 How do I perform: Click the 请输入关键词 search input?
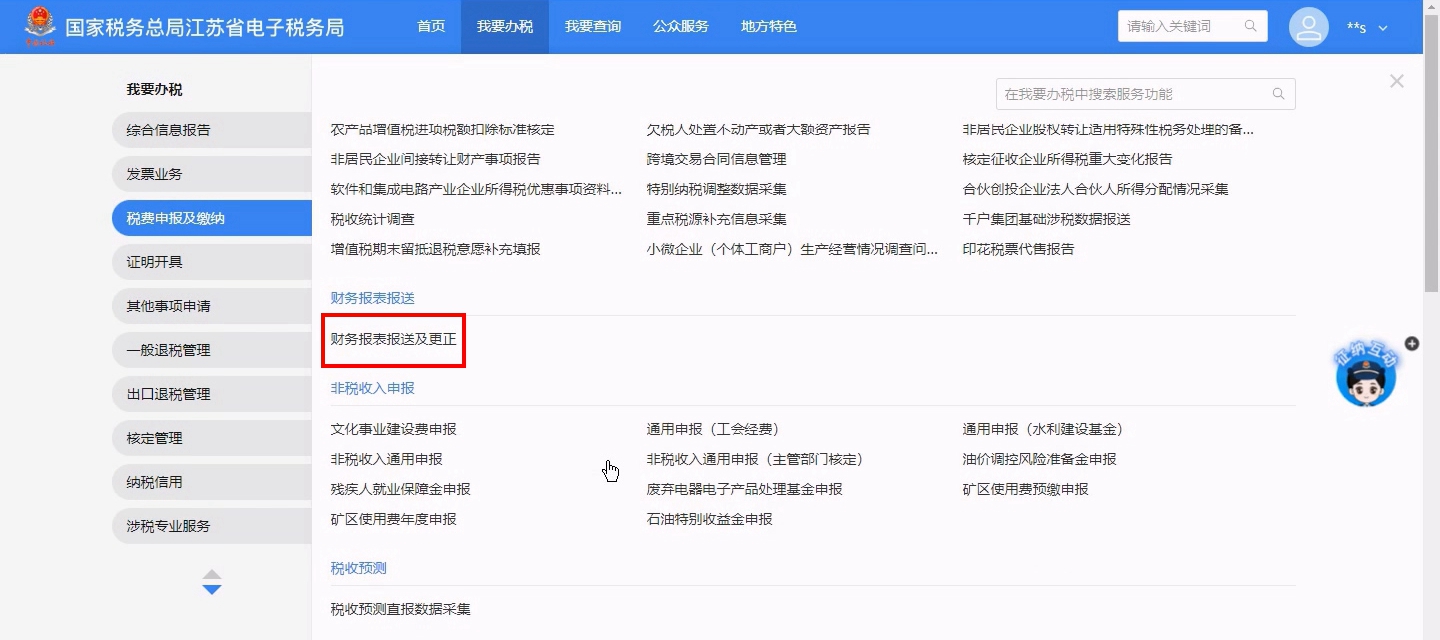(1180, 26)
